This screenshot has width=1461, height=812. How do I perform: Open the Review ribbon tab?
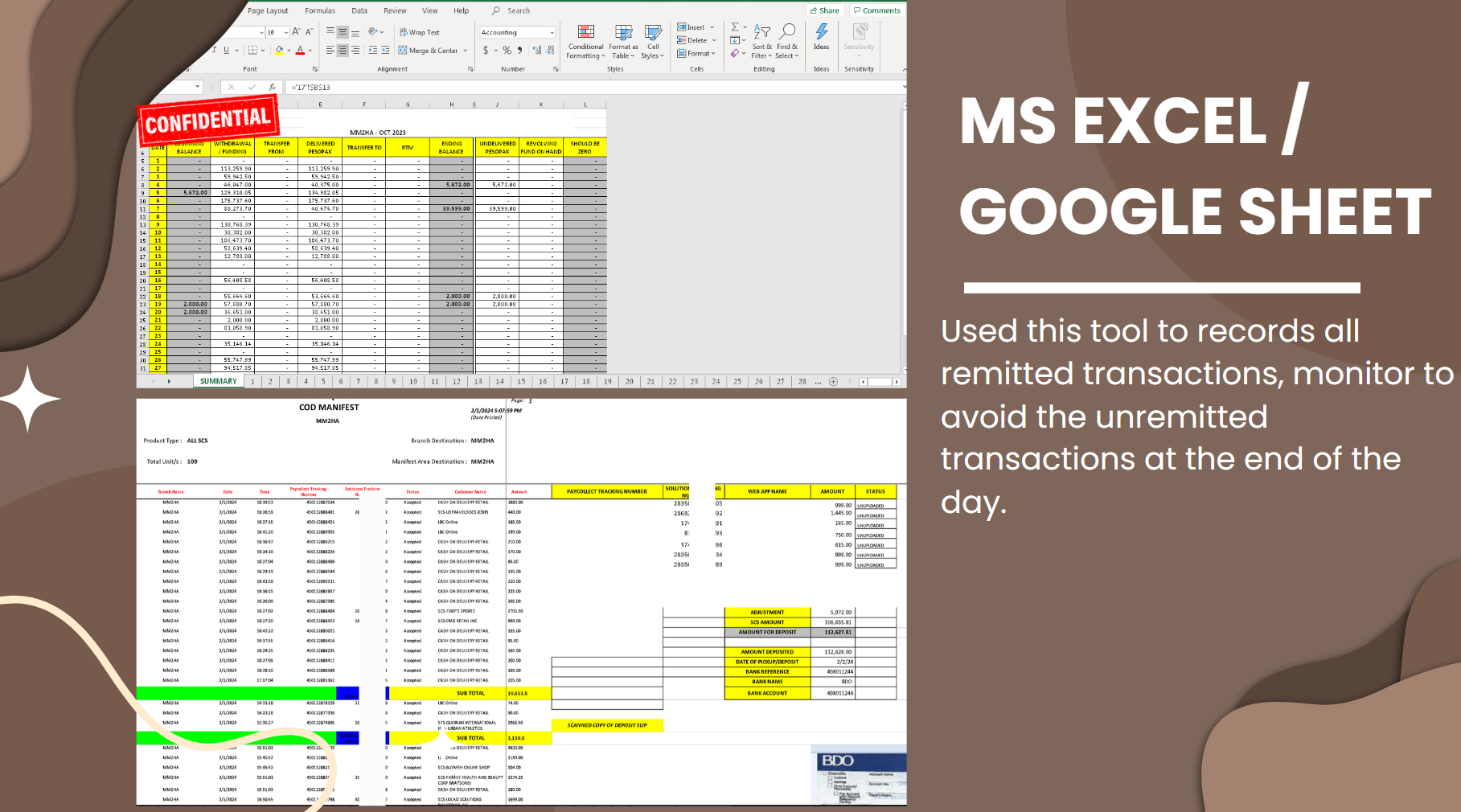(x=395, y=10)
